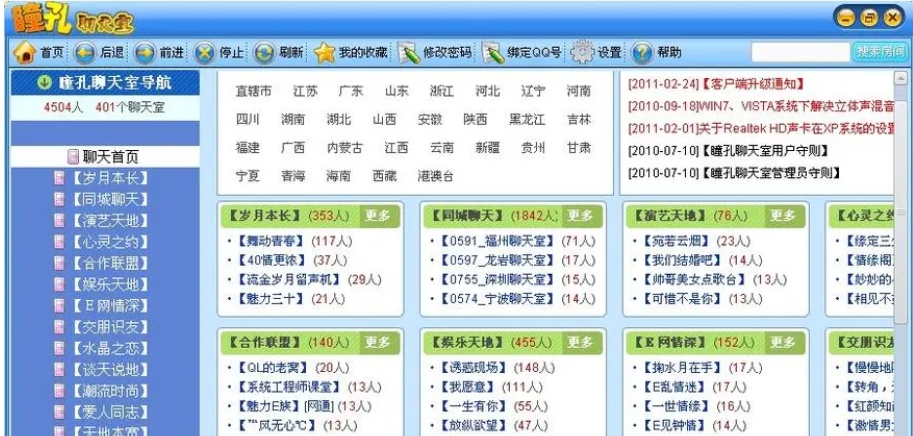Refresh page with the 刷新 icon

click(264, 53)
